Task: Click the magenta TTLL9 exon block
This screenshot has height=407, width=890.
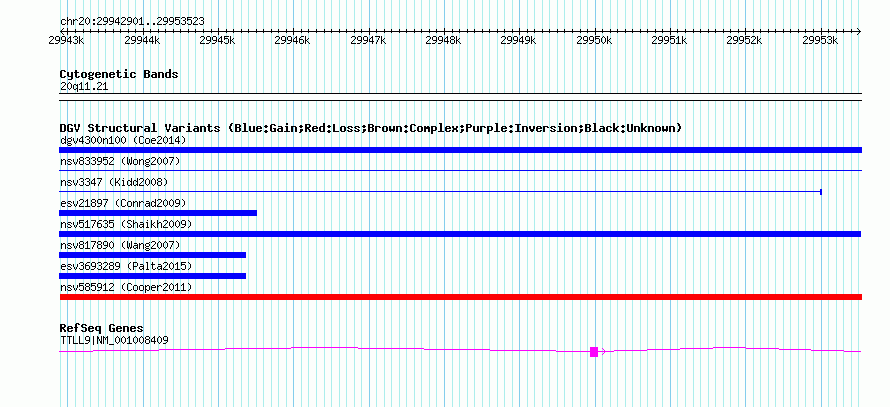Action: [594, 352]
